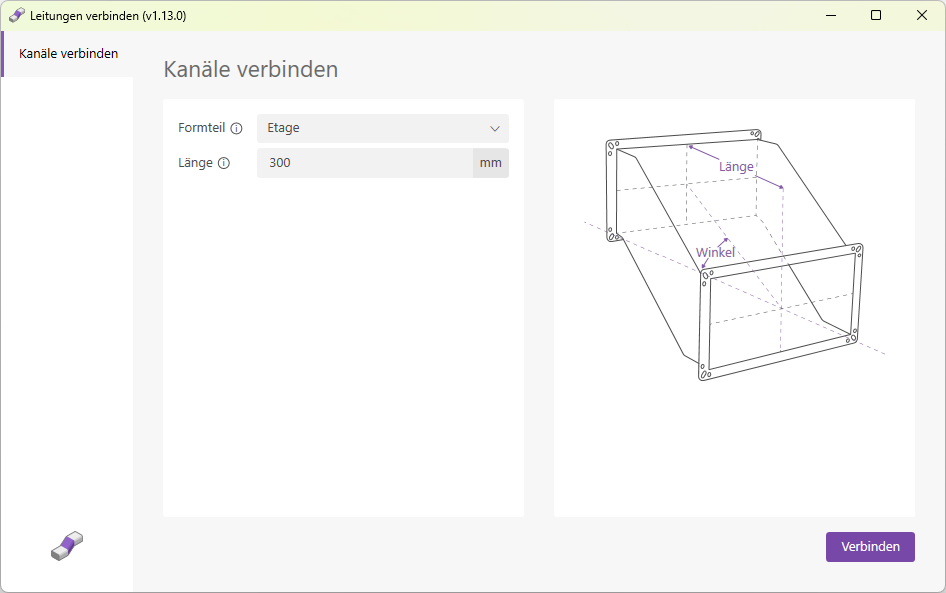Screen dimensions: 946x593
Task: Click the mm unit badge on the Länge field
Action: point(491,163)
